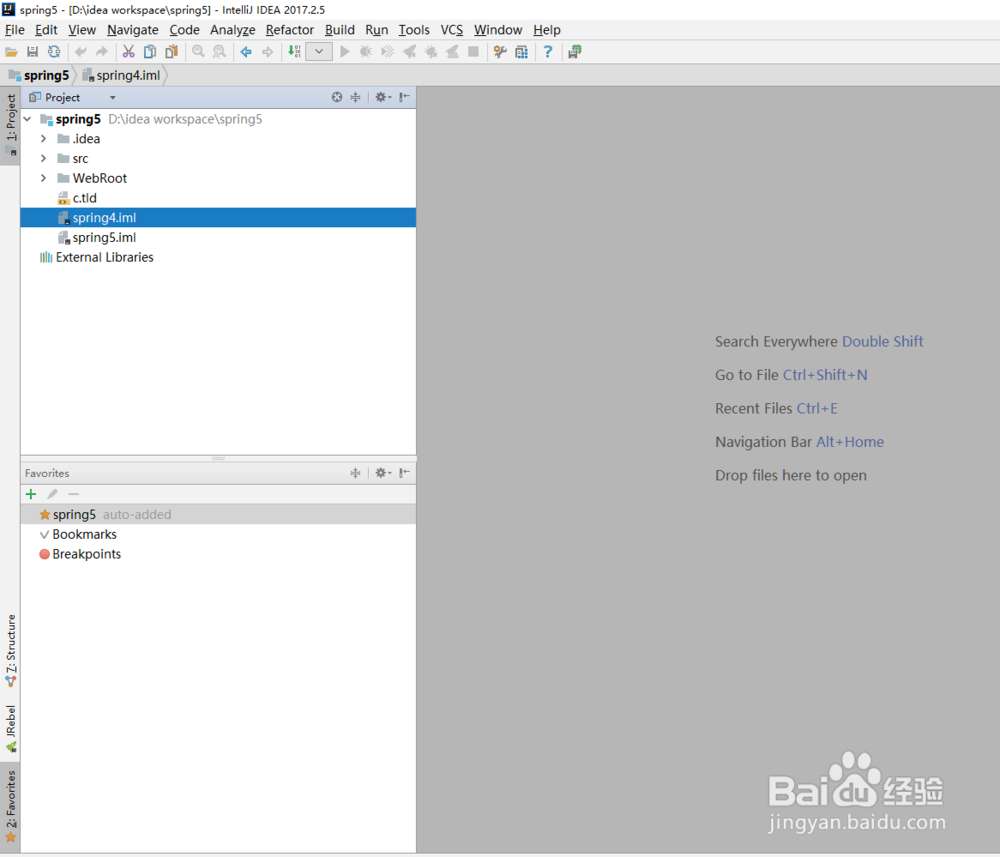Collapse the spring5 root node

click(x=27, y=119)
